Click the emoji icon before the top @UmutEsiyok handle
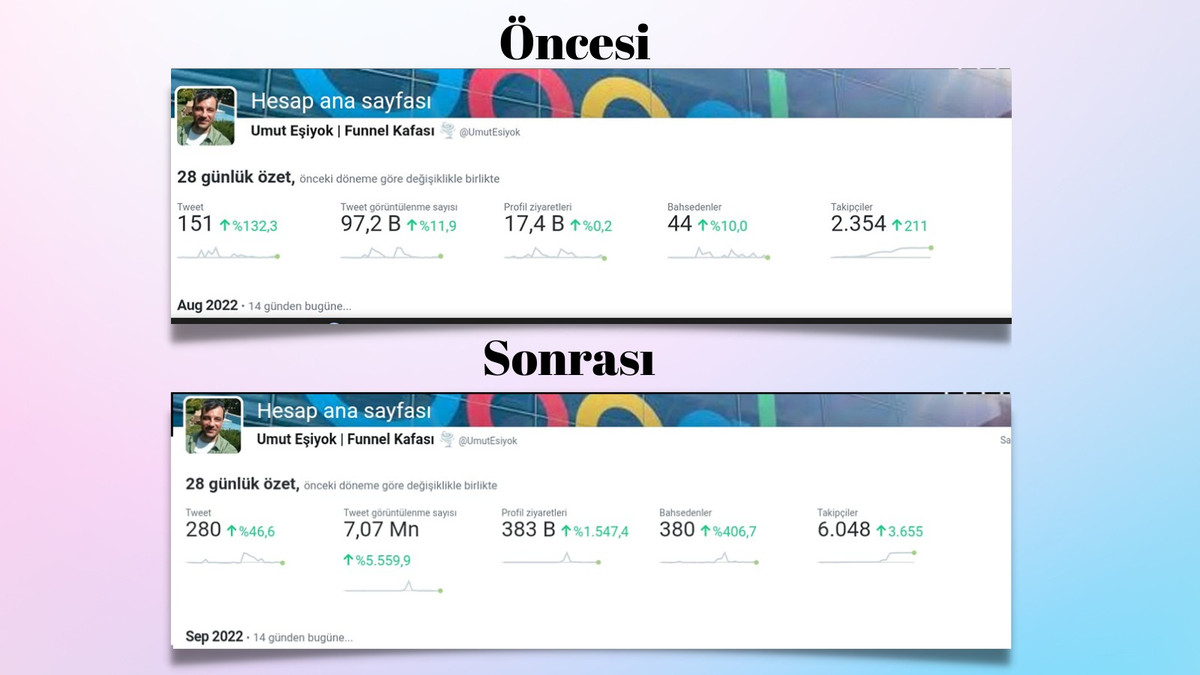 click(447, 131)
